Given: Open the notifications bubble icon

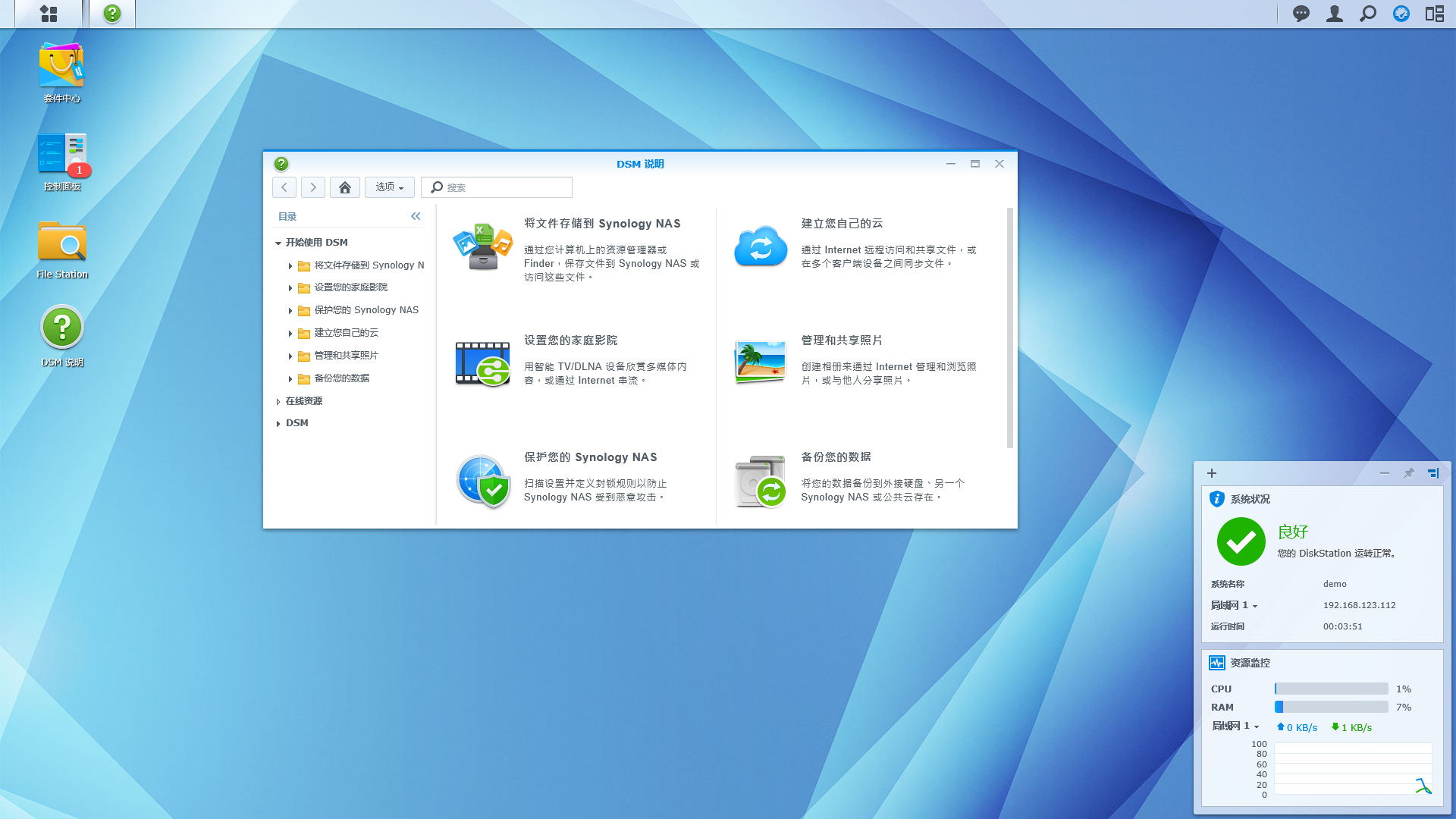Looking at the screenshot, I should pos(1301,13).
